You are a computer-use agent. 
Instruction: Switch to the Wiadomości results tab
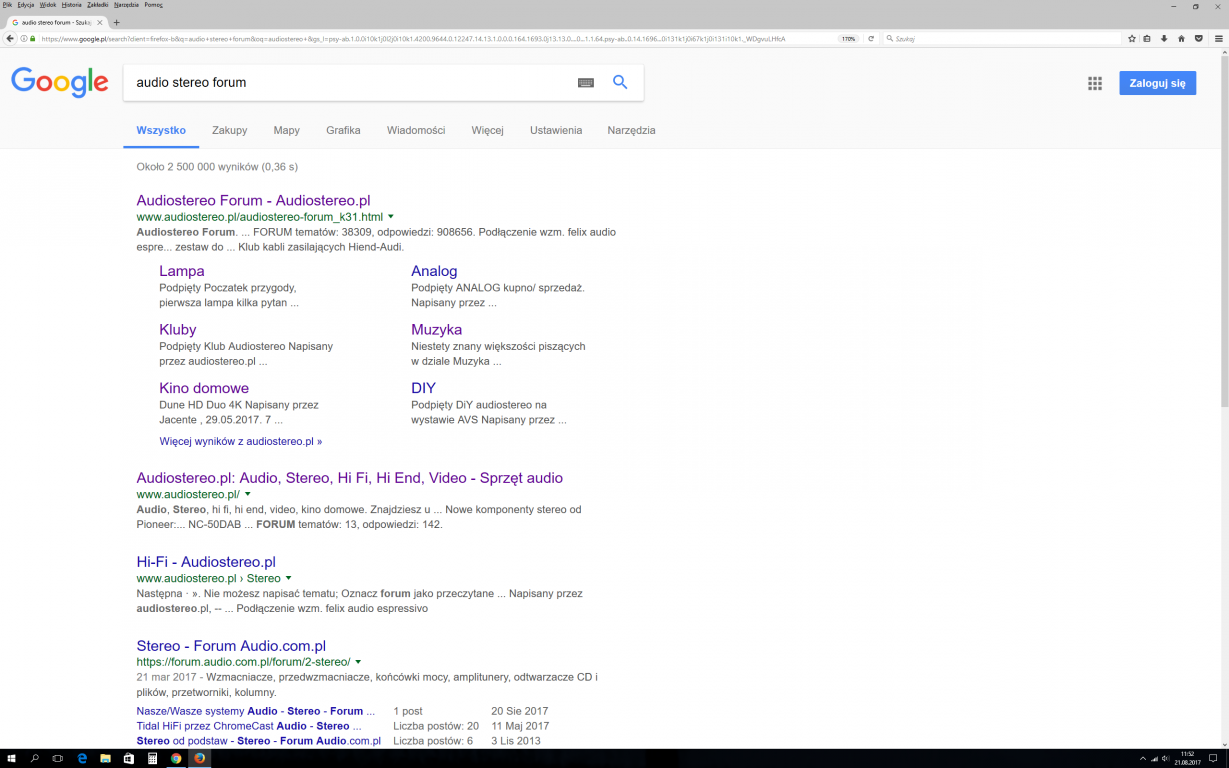tap(416, 130)
